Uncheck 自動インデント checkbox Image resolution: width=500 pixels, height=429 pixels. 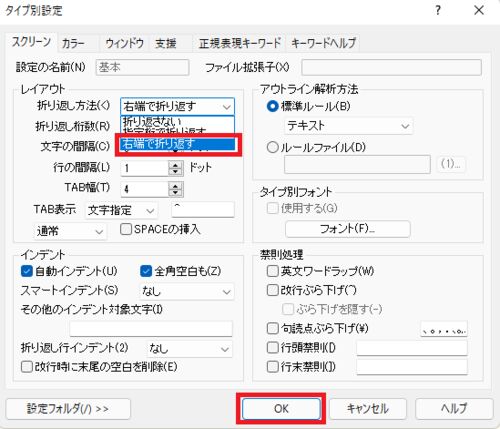point(69,271)
